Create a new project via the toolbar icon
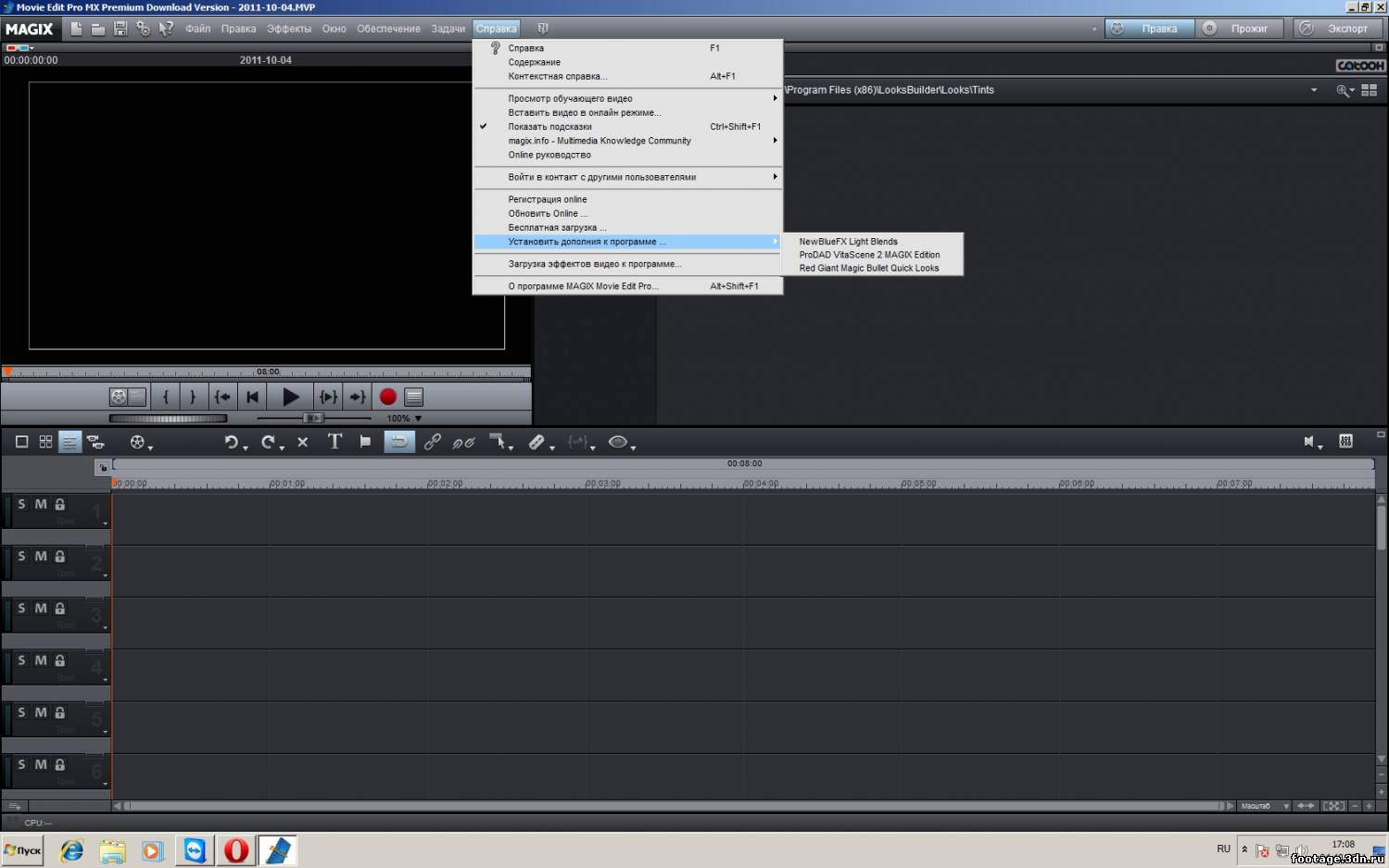This screenshot has width=1389, height=868. [x=76, y=29]
